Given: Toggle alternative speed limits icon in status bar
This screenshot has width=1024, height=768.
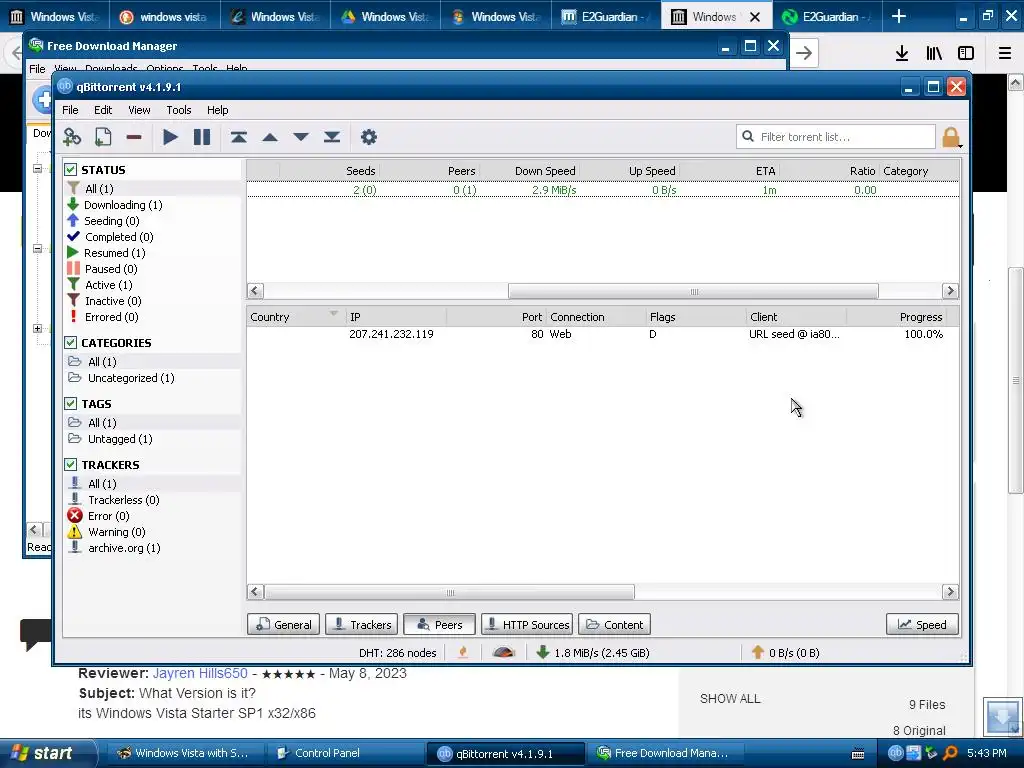Looking at the screenshot, I should coord(504,652).
